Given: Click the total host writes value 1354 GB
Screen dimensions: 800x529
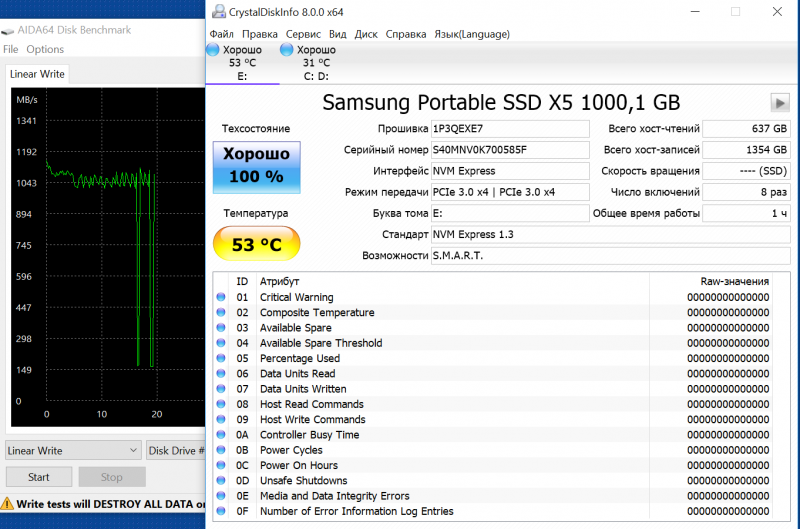Looking at the screenshot, I should coord(746,150).
